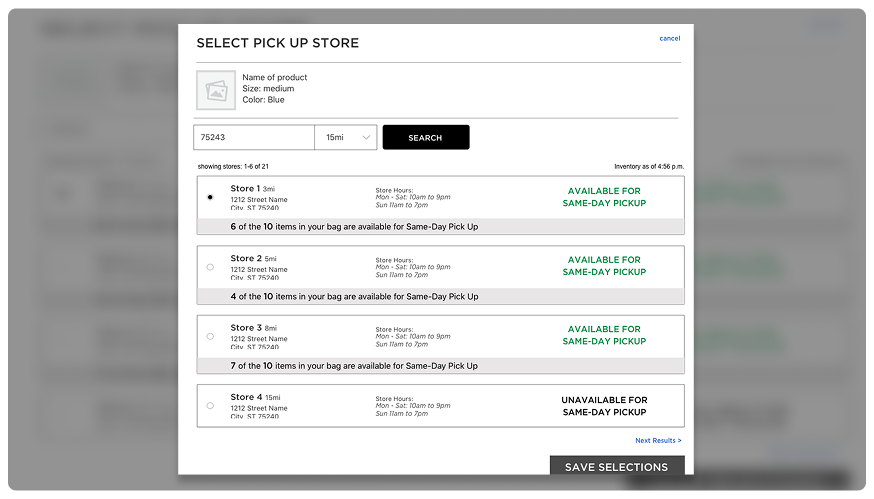The image size is (874, 499).
Task: Click the 6 of 10 items availability bar
Action: pos(440,227)
